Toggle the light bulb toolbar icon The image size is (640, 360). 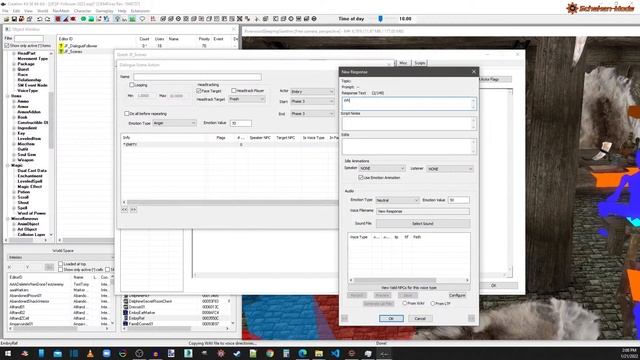(x=117, y=19)
